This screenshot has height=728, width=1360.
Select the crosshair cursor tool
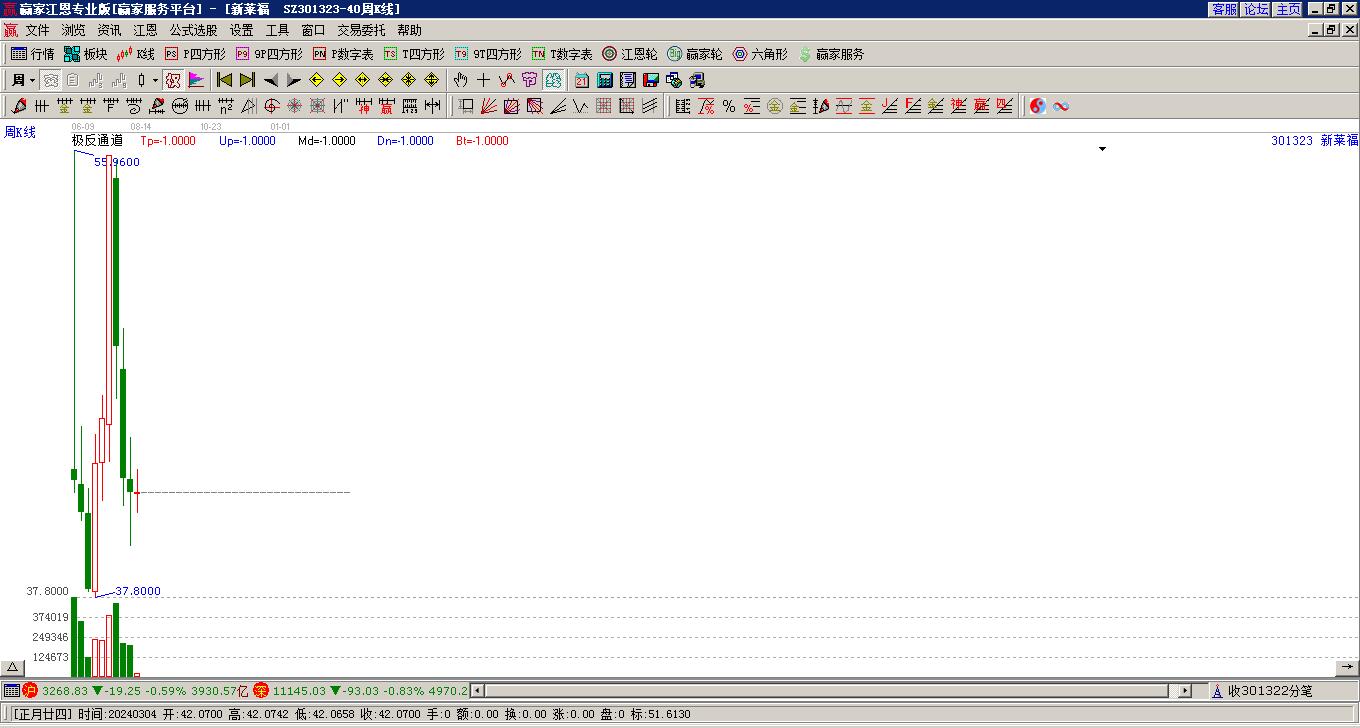pyautogui.click(x=483, y=80)
